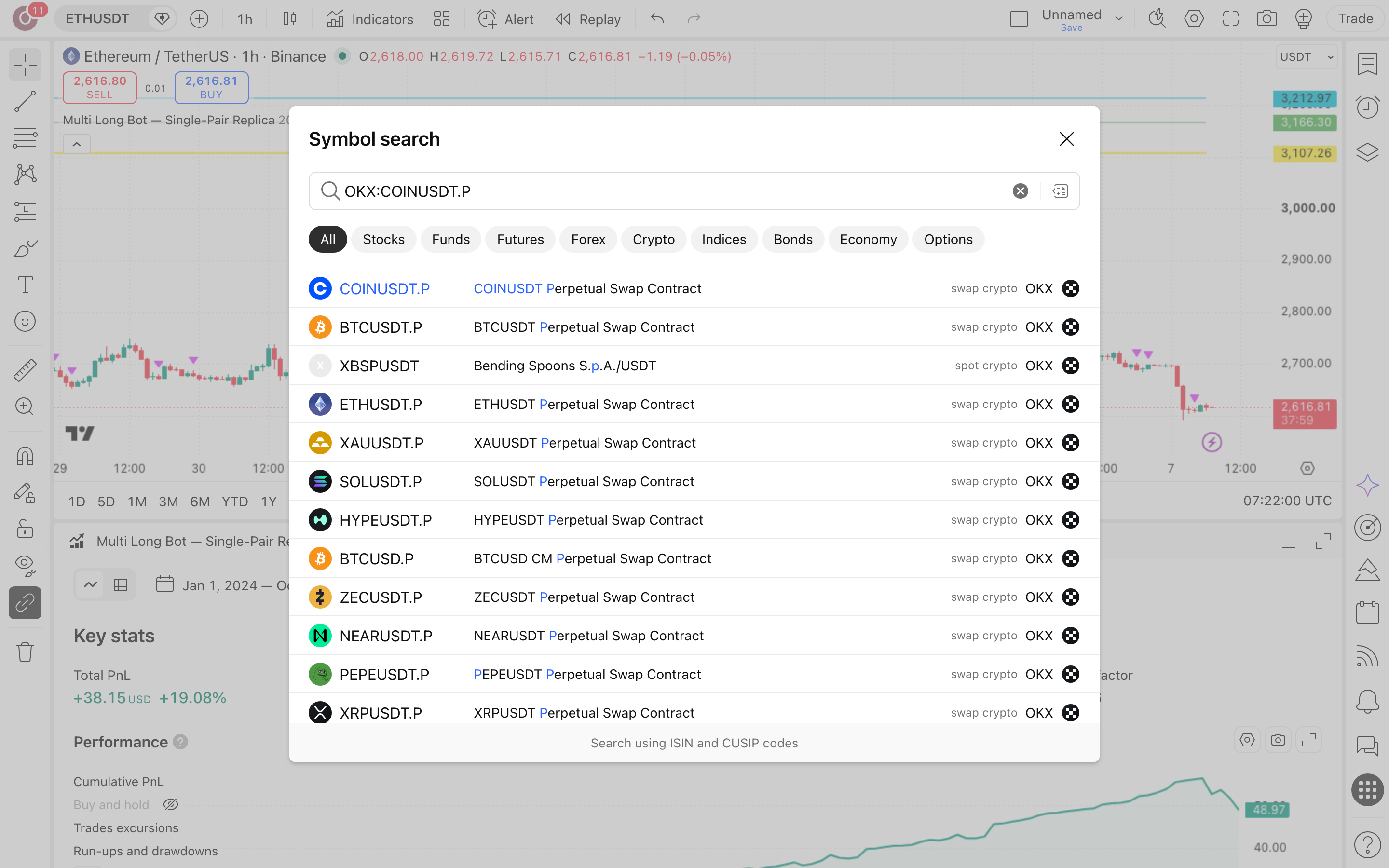Pick XBSPUSDT Bending Spoons result
Viewport: 1389px width, 868px height.
coord(694,366)
